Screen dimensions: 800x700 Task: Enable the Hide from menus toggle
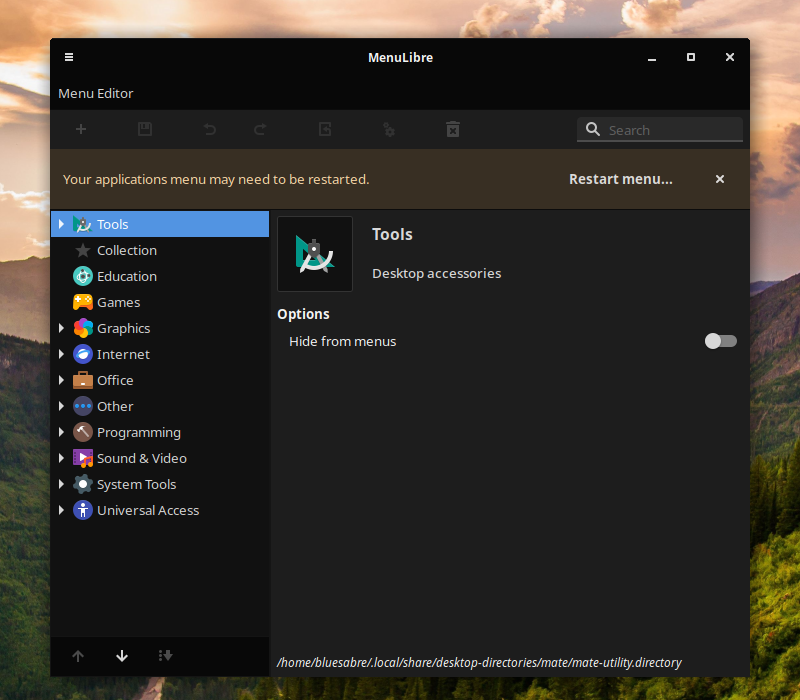pyautogui.click(x=720, y=341)
